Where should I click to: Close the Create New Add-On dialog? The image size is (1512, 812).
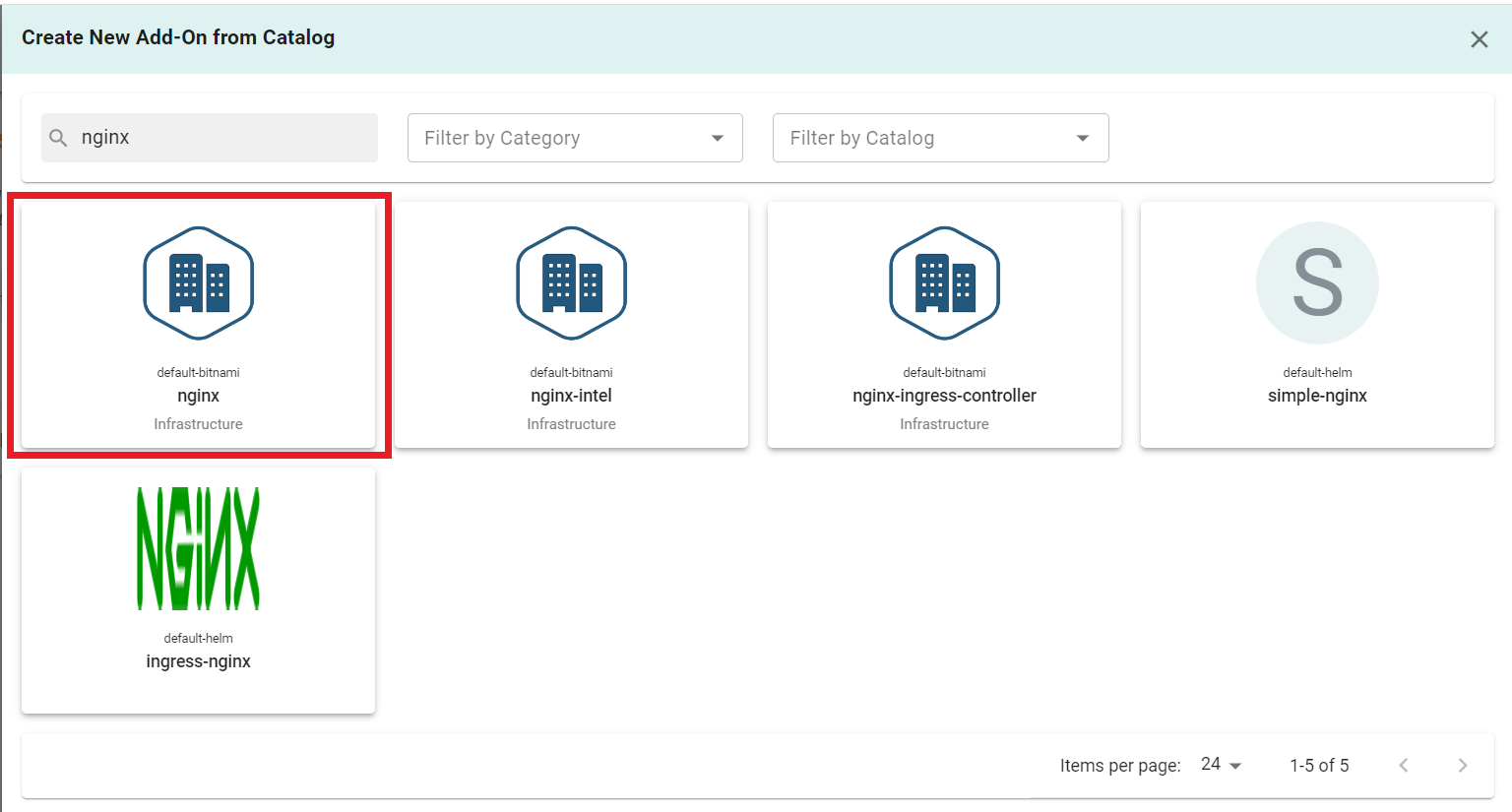[x=1480, y=39]
